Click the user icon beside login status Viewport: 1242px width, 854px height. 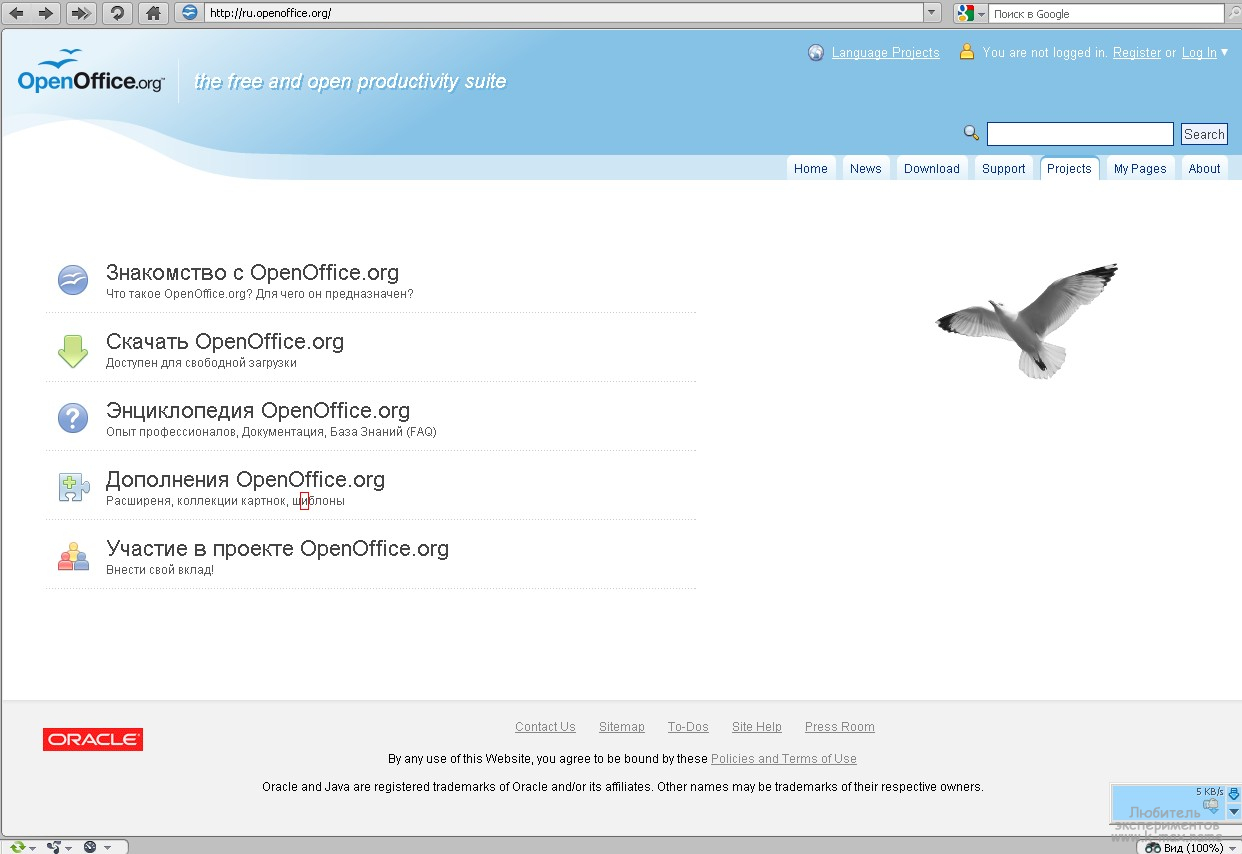(967, 52)
